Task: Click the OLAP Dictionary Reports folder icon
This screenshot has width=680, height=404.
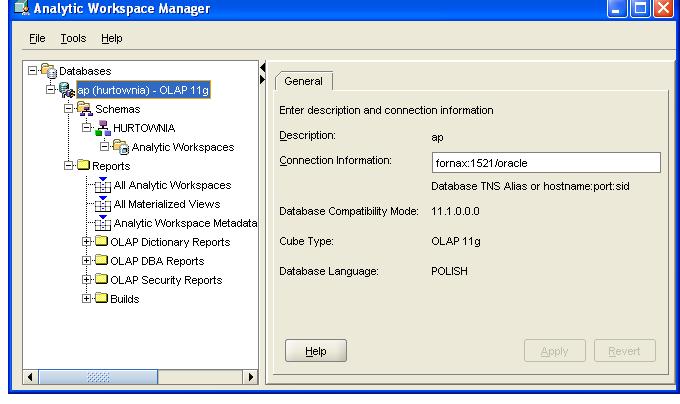Action: (101, 241)
